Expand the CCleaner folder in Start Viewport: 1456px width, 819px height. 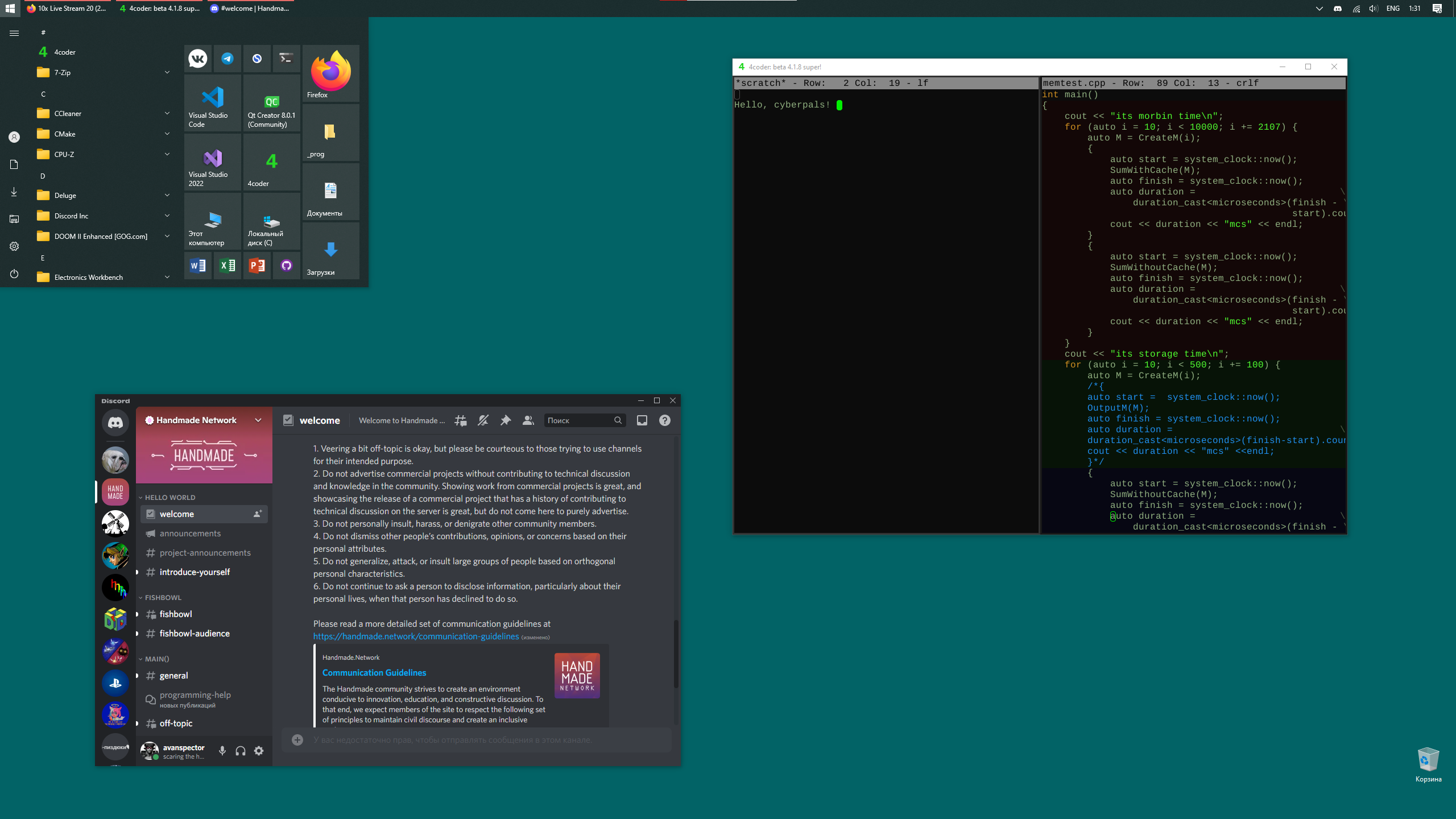coord(167,113)
